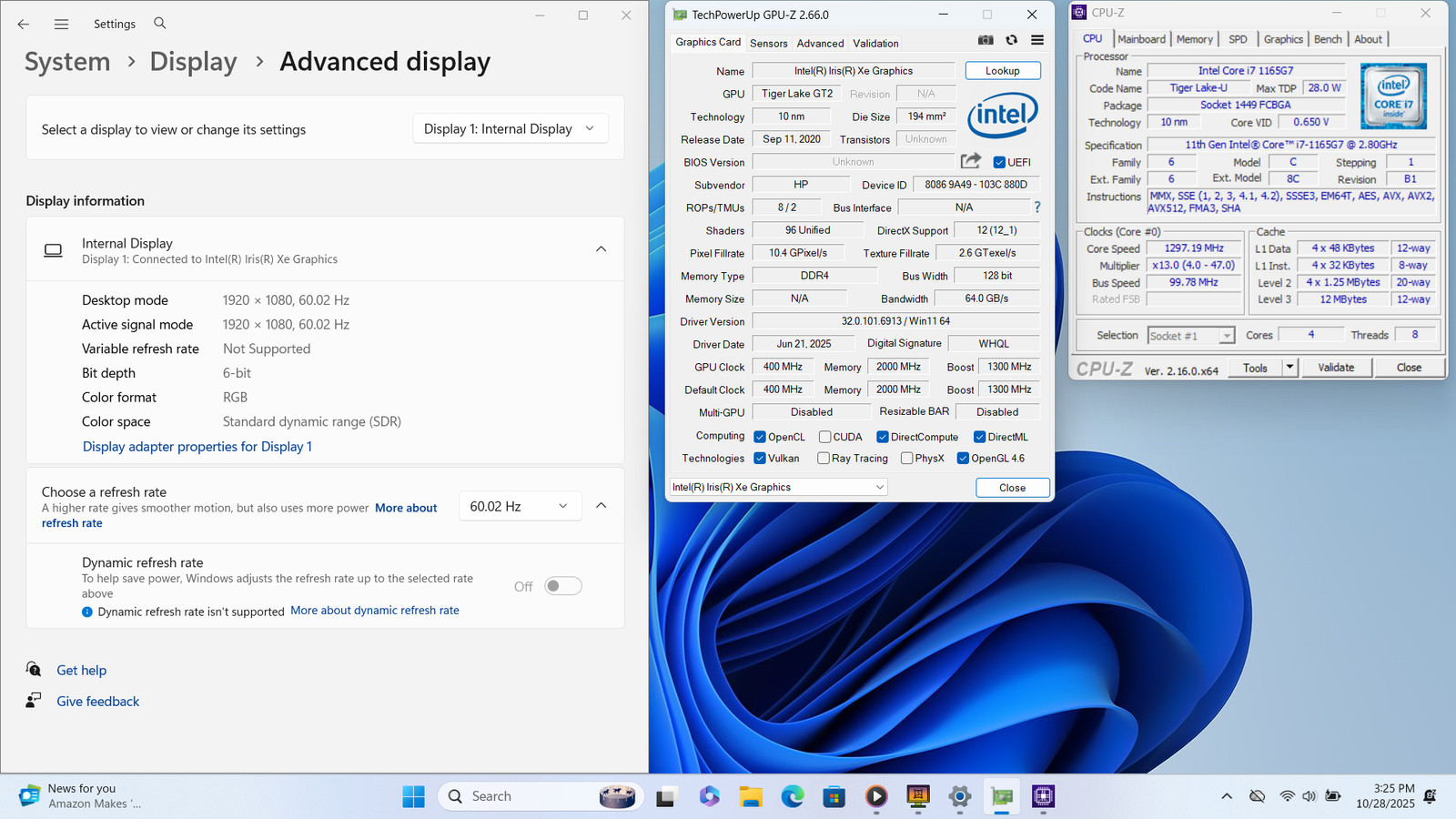This screenshot has height=819, width=1456.
Task: Switch to the Memory tab in CPU-Z
Action: [1194, 39]
